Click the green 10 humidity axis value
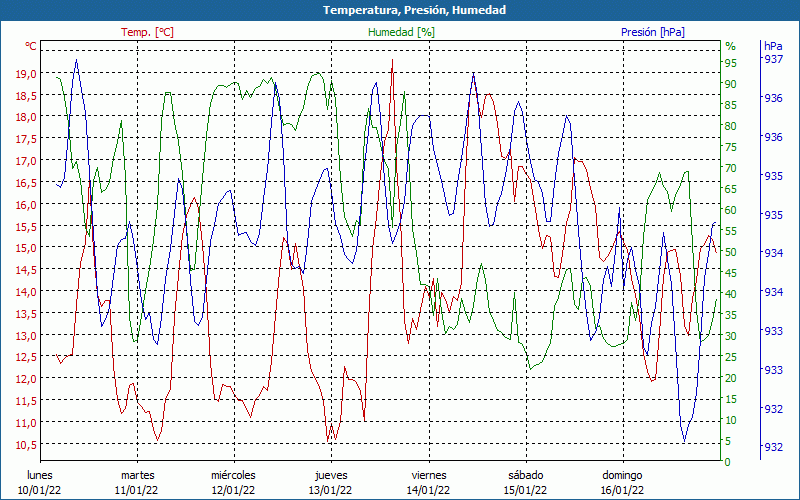Viewport: 800px width, 500px height. pyautogui.click(x=731, y=420)
